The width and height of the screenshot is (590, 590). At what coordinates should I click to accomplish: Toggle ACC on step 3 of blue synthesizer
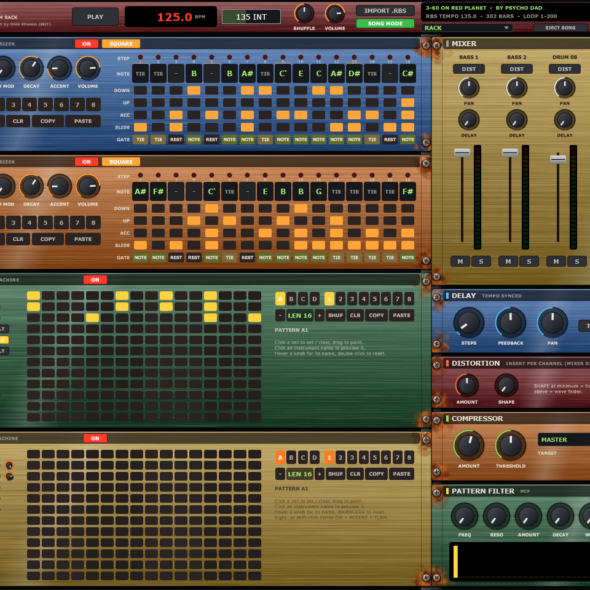point(176,115)
